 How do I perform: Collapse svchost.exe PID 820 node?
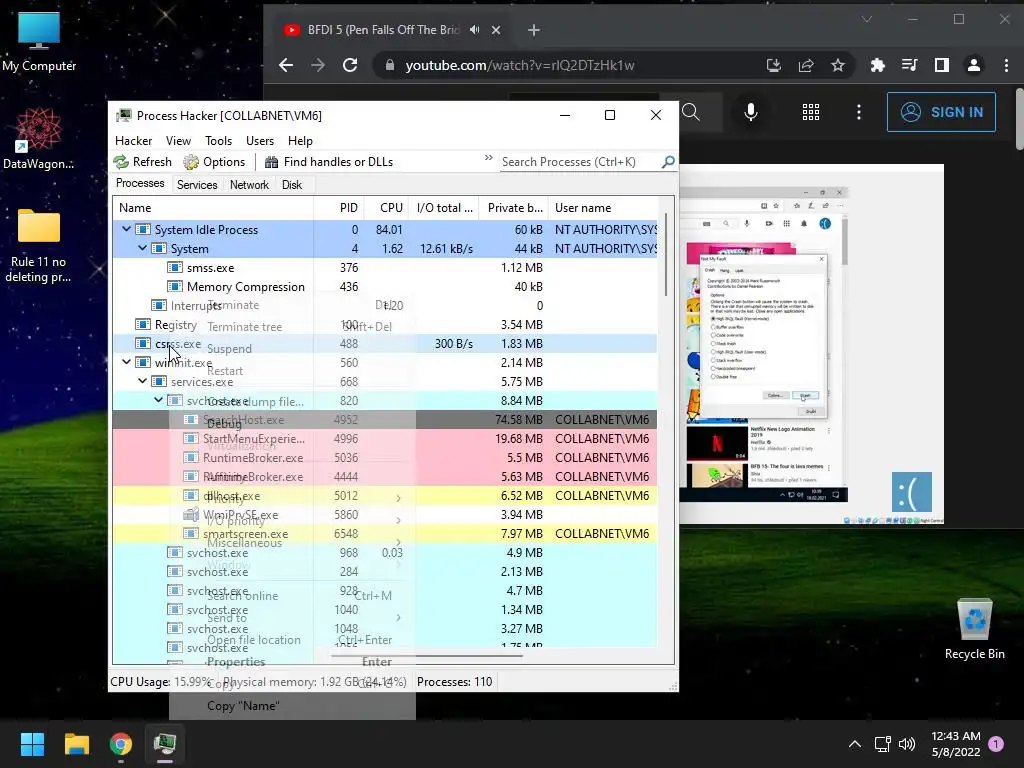(x=158, y=400)
